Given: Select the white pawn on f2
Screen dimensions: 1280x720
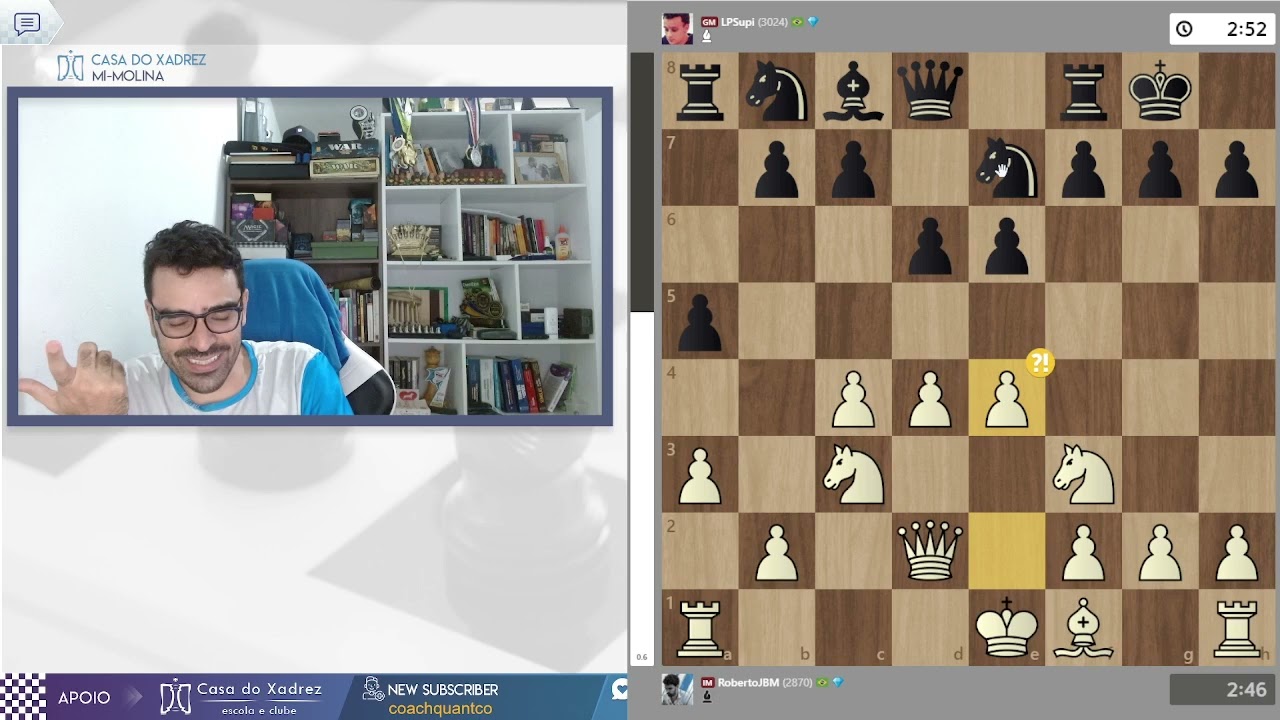Looking at the screenshot, I should 1083,551.
